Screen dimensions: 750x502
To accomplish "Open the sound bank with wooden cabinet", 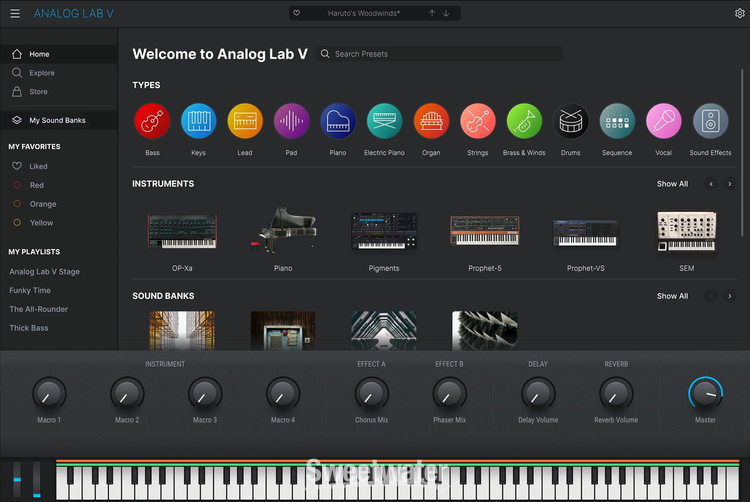I will [283, 331].
